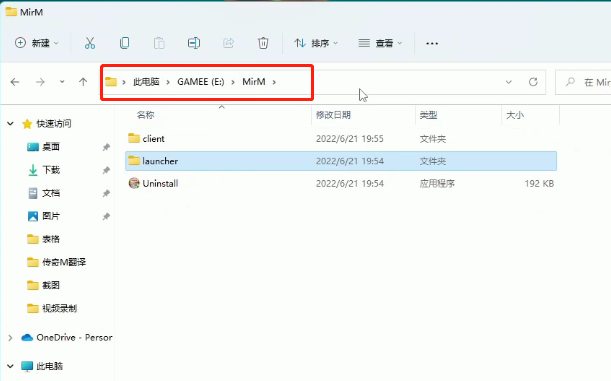Image resolution: width=611 pixels, height=381 pixels.
Task: Sort by the 修改日期 column header
Action: click(333, 115)
